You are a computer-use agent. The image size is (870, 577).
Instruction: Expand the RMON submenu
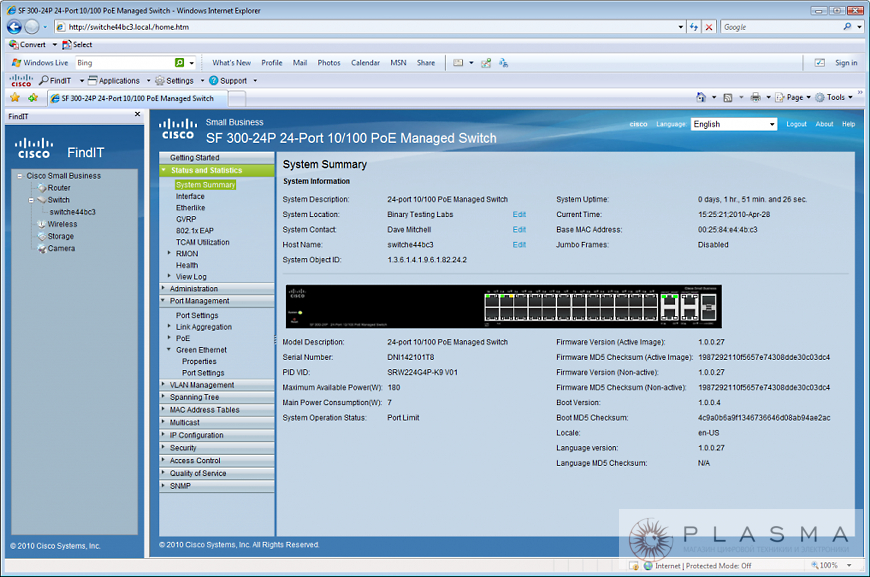pyautogui.click(x=169, y=253)
